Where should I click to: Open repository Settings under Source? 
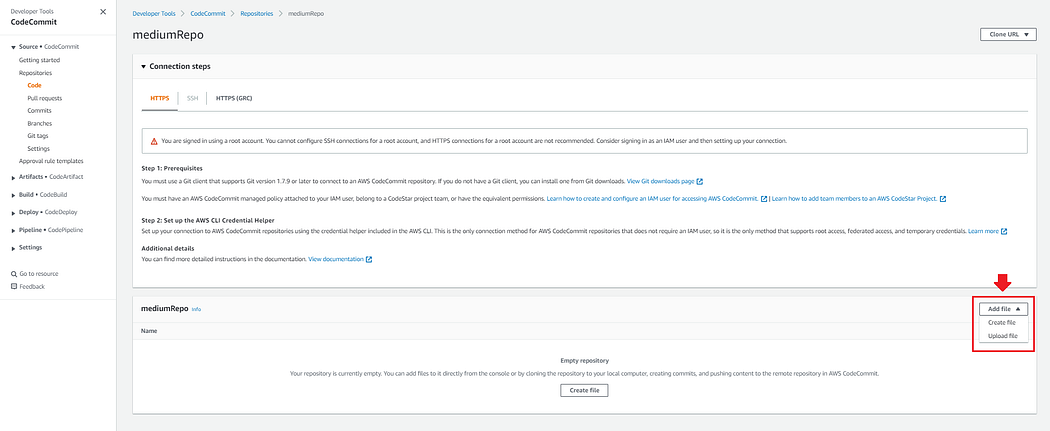[38, 149]
